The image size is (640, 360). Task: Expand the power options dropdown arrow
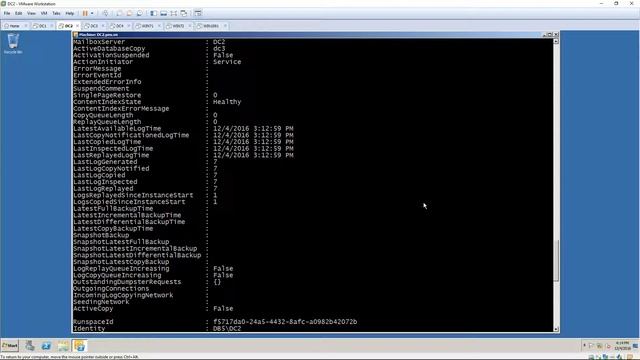tap(92, 13)
